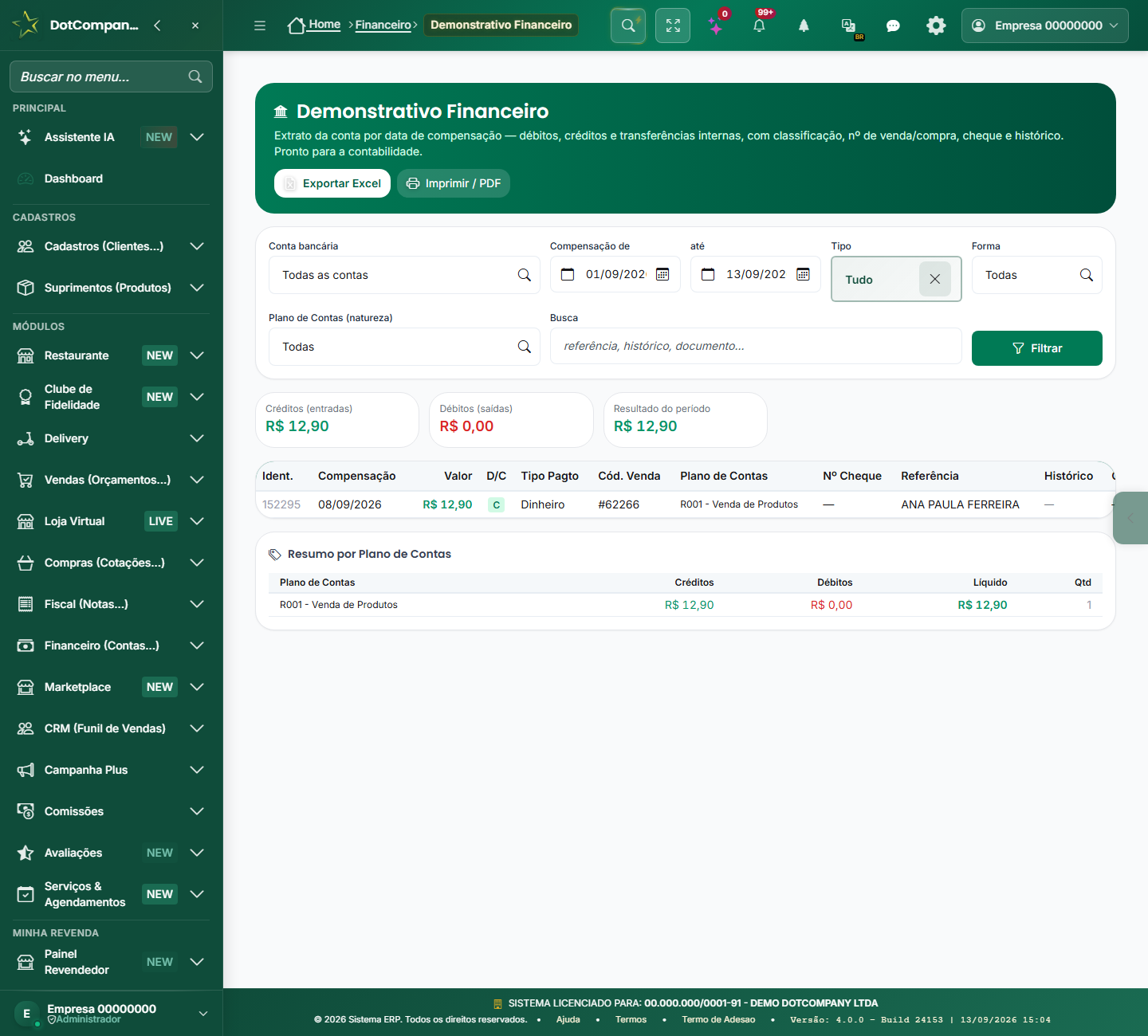
Task: Open the Fiscal (Notas...) menu item
Action: point(112,604)
